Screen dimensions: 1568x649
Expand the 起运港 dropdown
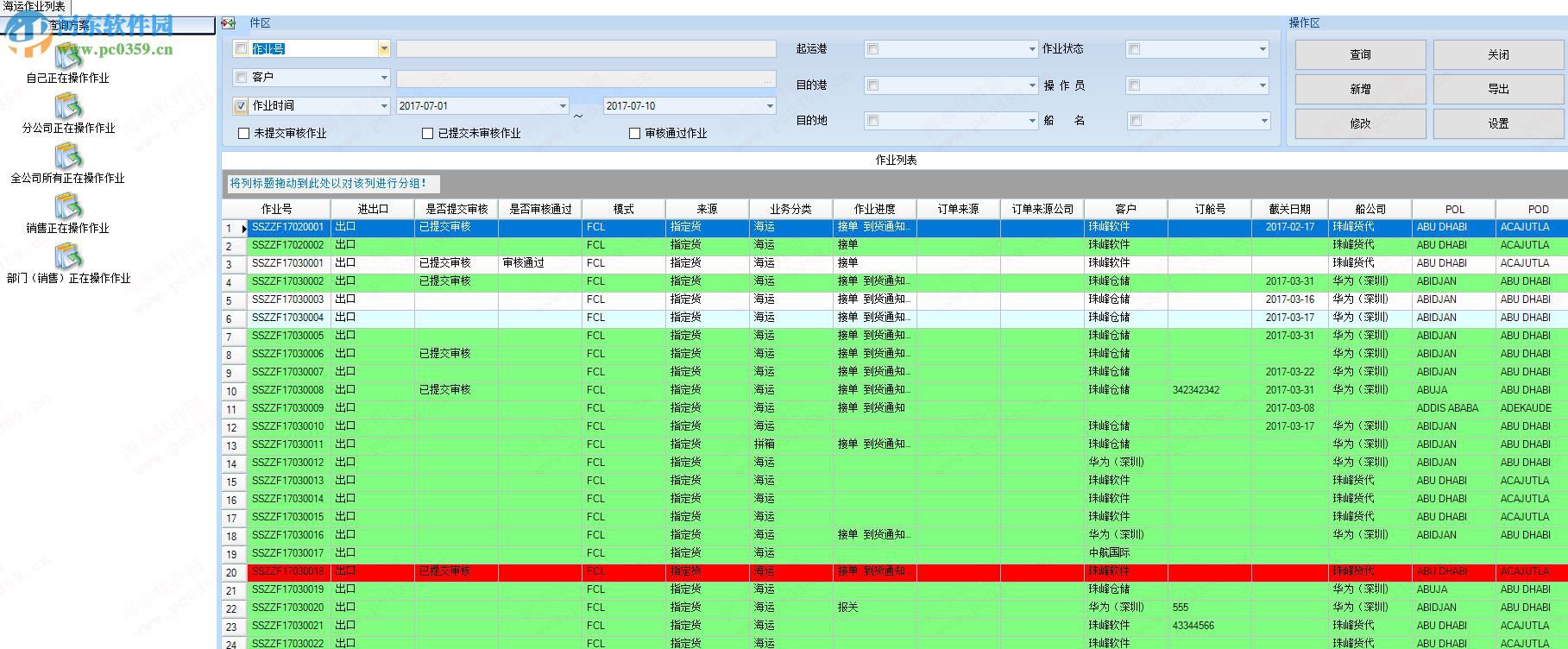pos(1032,49)
